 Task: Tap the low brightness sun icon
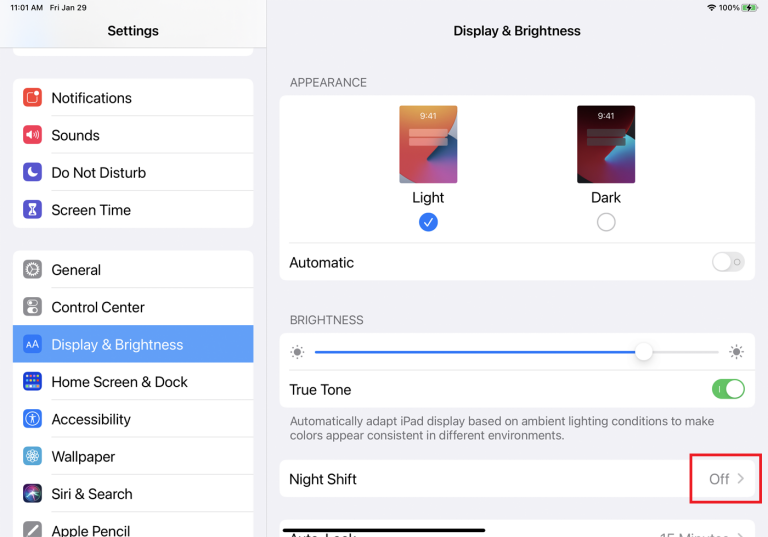coord(297,352)
